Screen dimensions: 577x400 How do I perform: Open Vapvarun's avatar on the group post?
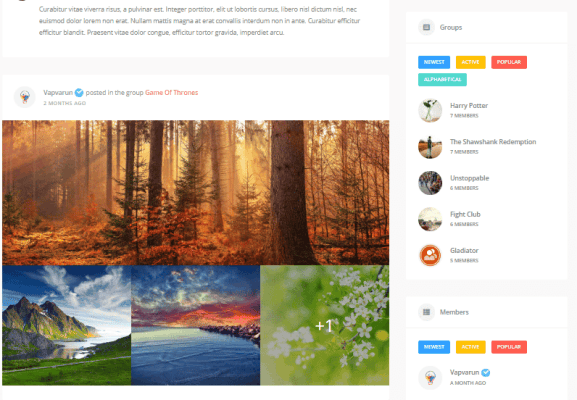(x=25, y=97)
